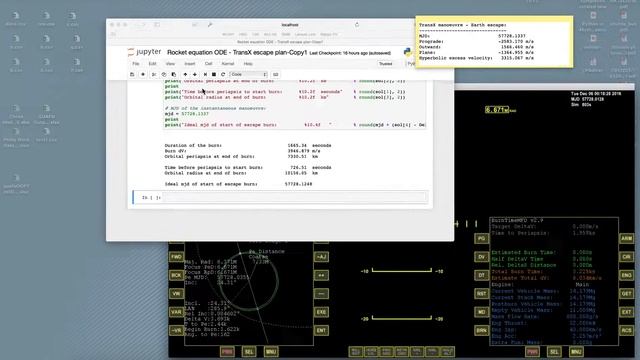The width and height of the screenshot is (640, 360).
Task: Open the Jupyter Kernel menu
Action: (228, 64)
